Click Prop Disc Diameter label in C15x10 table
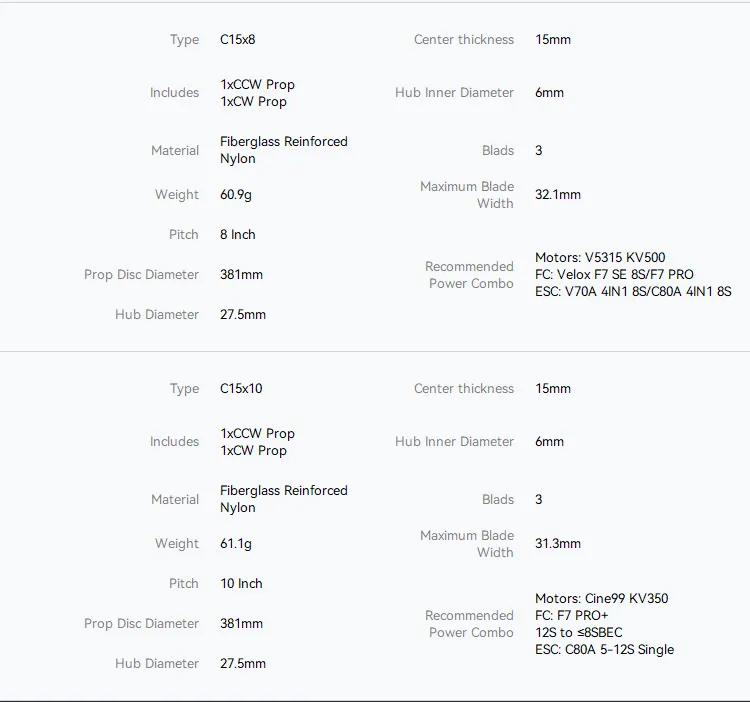Screen dimensions: 750x702 142,624
